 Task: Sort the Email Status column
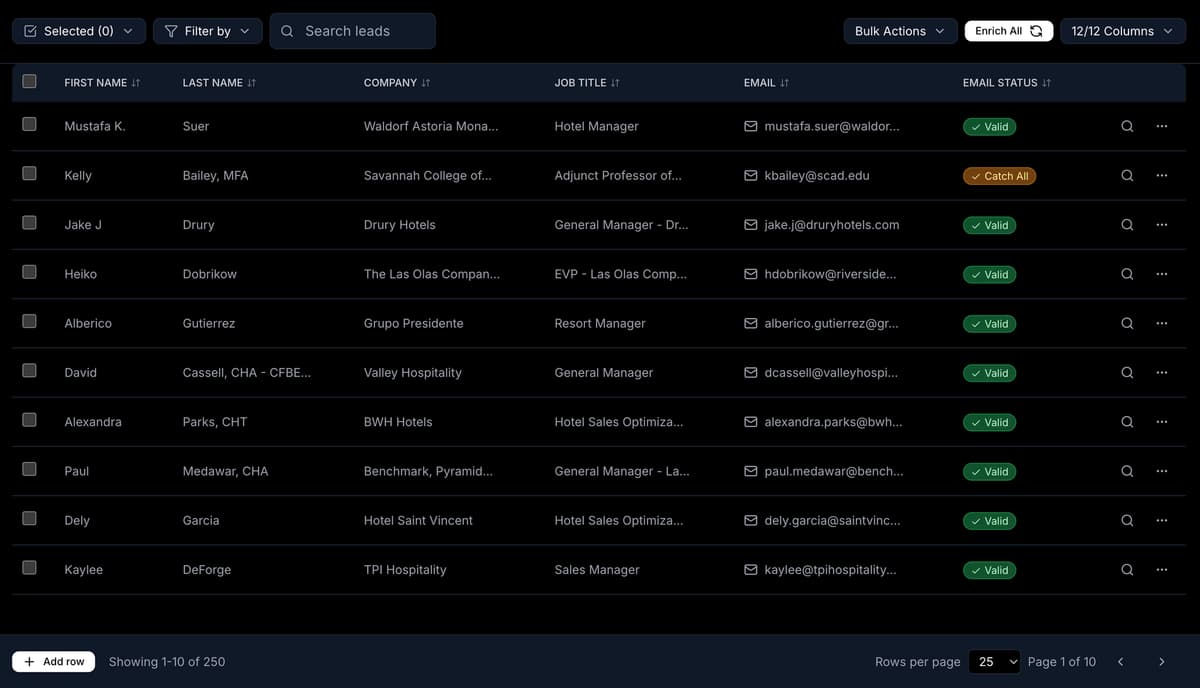pyautogui.click(x=1046, y=83)
